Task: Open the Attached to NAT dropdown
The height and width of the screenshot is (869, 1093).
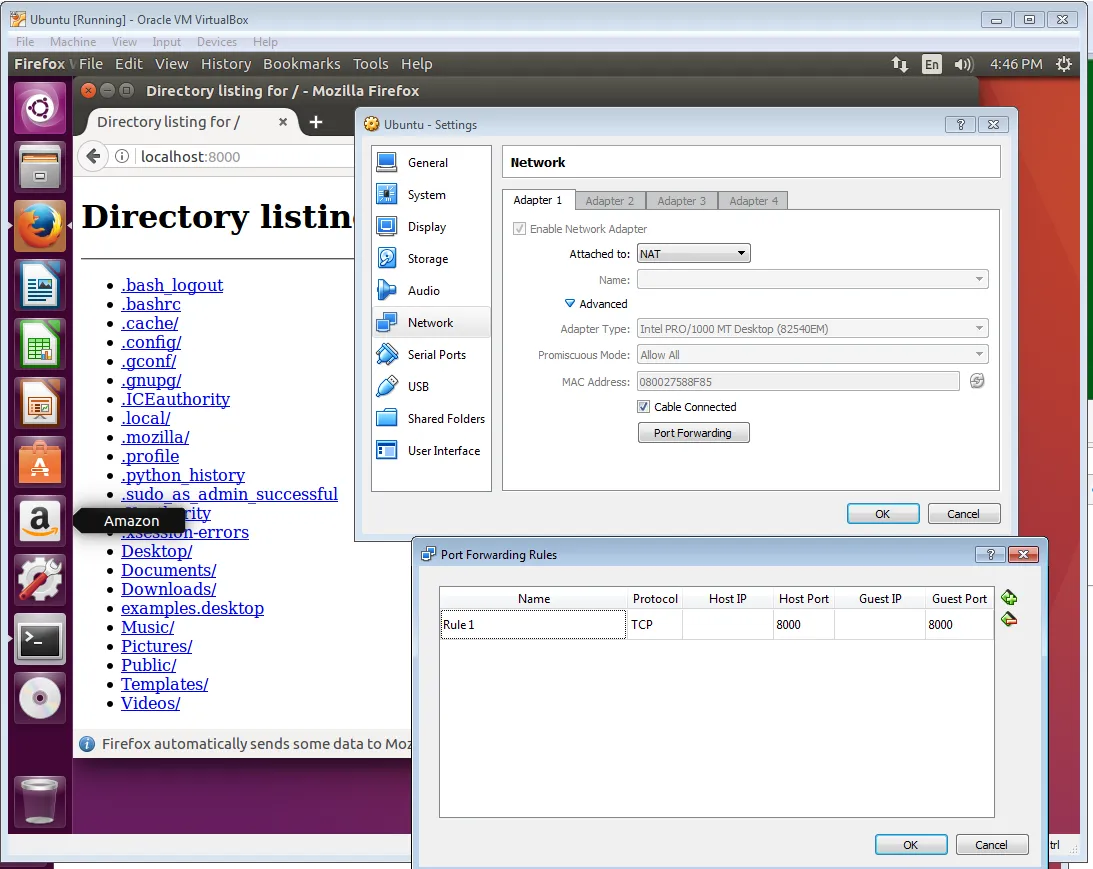Action: pyautogui.click(x=694, y=254)
